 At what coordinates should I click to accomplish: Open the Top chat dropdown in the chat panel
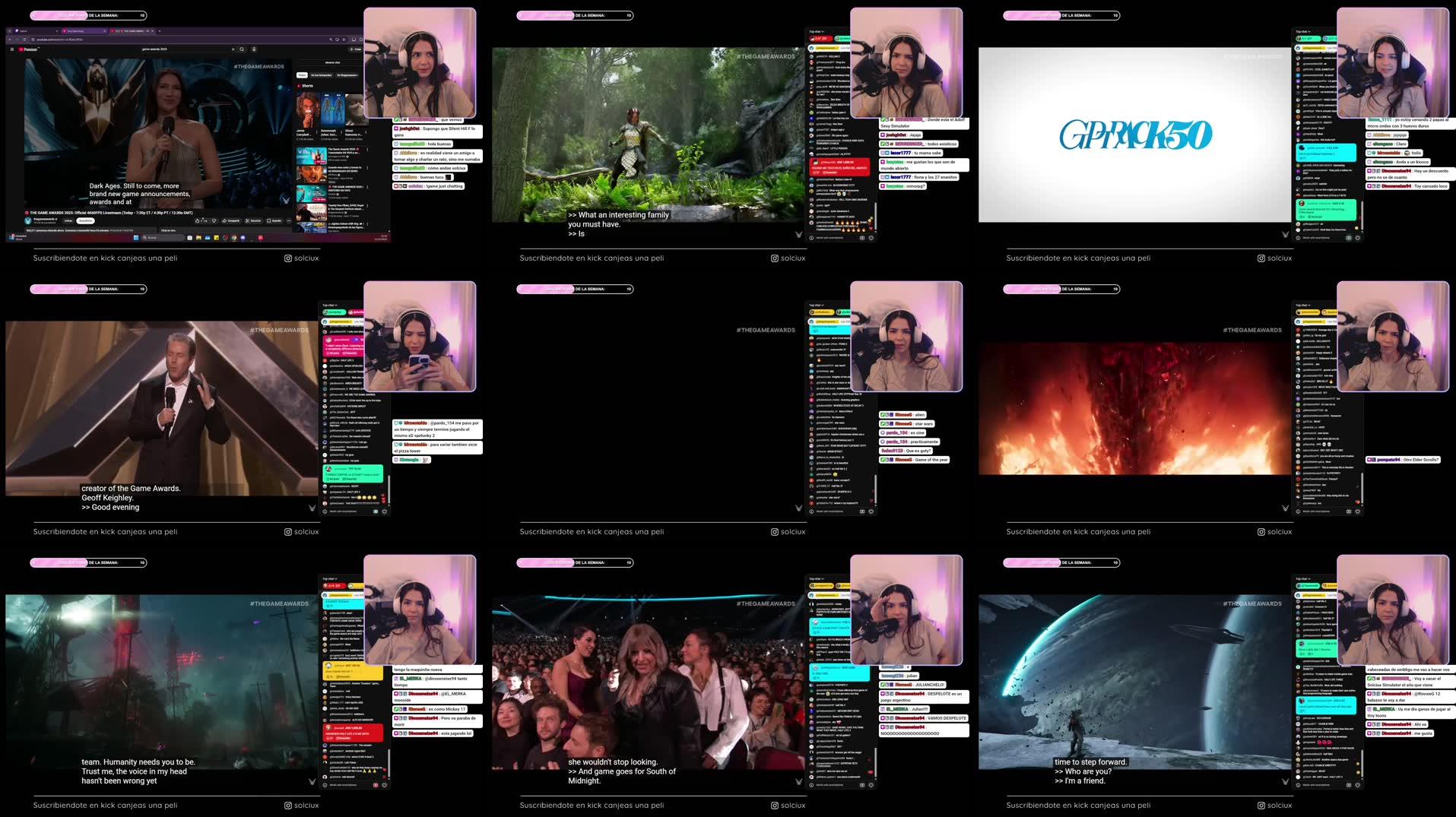click(817, 31)
